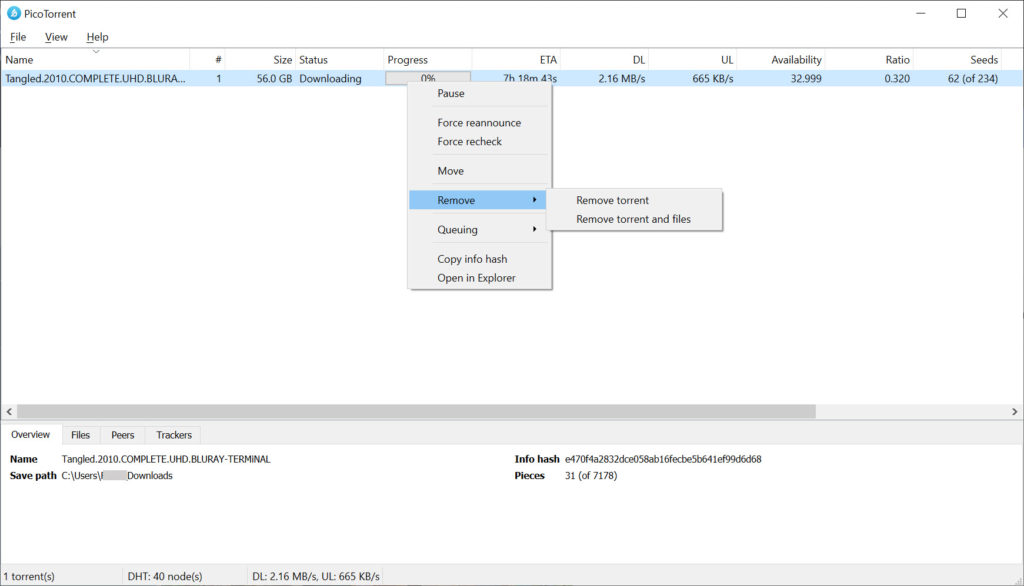This screenshot has width=1024, height=586.
Task: Sort torrents by Seeds column header
Action: pos(957,59)
